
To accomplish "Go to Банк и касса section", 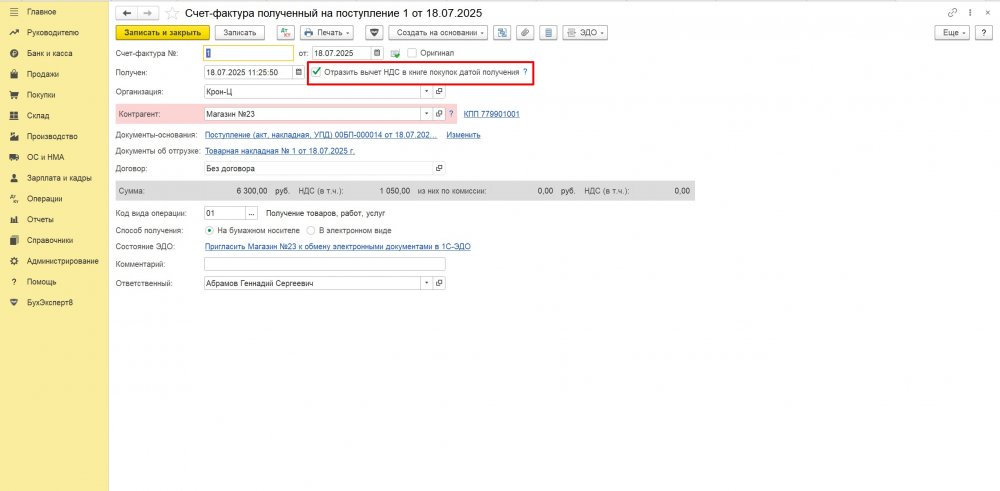I will click(49, 54).
